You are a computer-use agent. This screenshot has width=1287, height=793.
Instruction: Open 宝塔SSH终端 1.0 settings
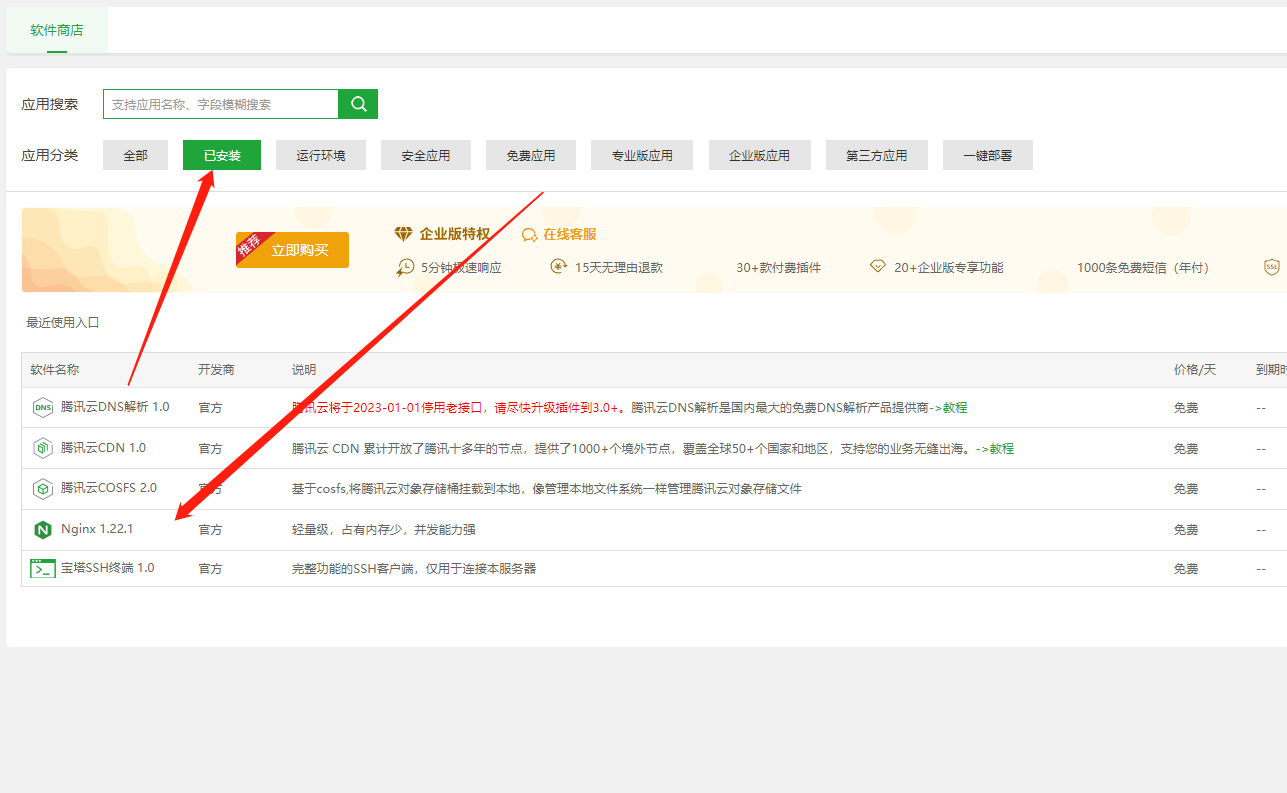tap(108, 568)
